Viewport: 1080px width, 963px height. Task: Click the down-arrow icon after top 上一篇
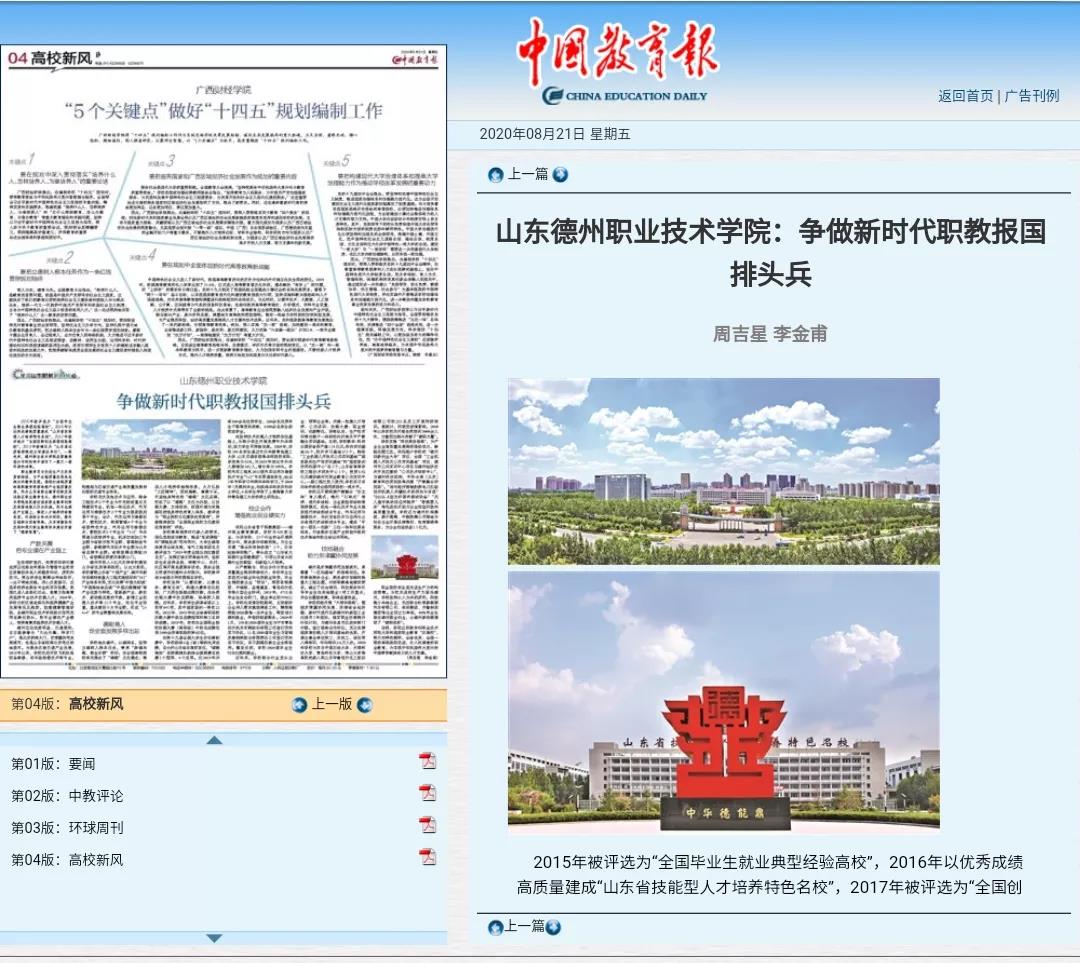point(560,175)
